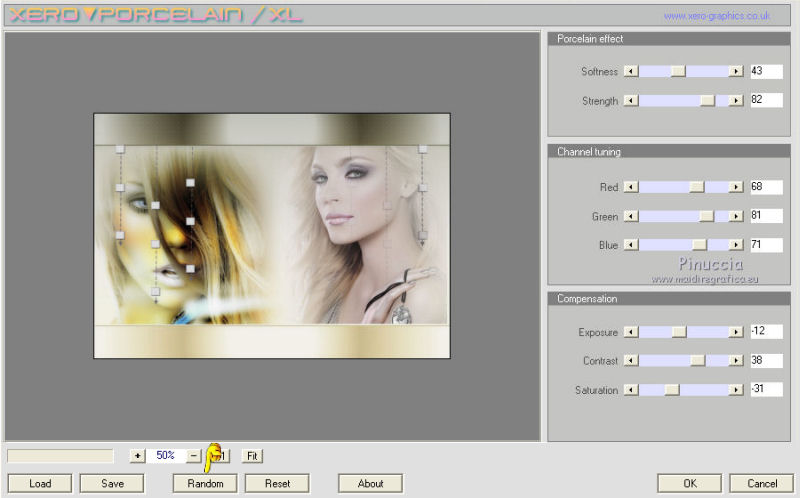Viewport: 800px width, 498px height.
Task: Increase Green channel with right arrow
Action: point(736,216)
